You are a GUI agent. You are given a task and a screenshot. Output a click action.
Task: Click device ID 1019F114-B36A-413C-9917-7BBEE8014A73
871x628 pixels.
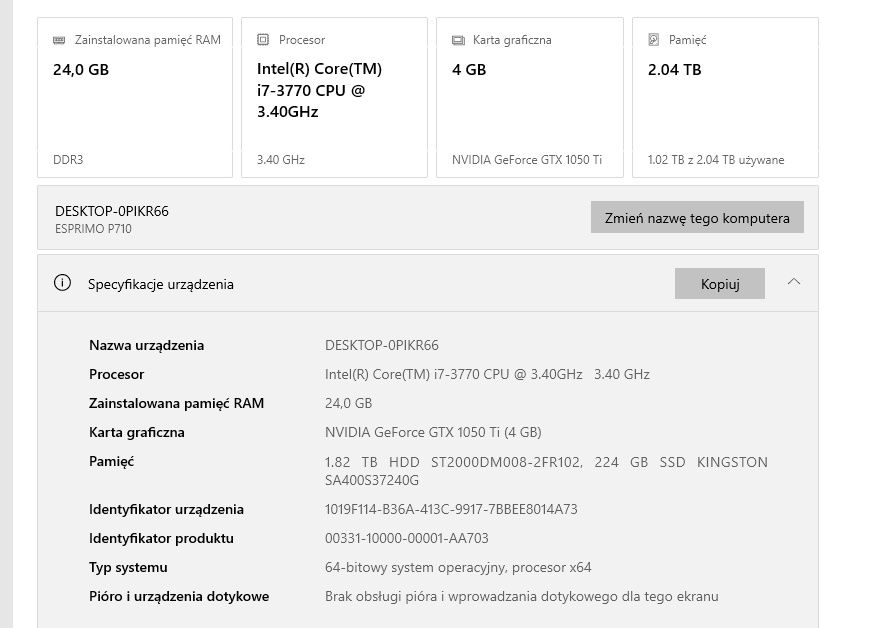click(451, 509)
